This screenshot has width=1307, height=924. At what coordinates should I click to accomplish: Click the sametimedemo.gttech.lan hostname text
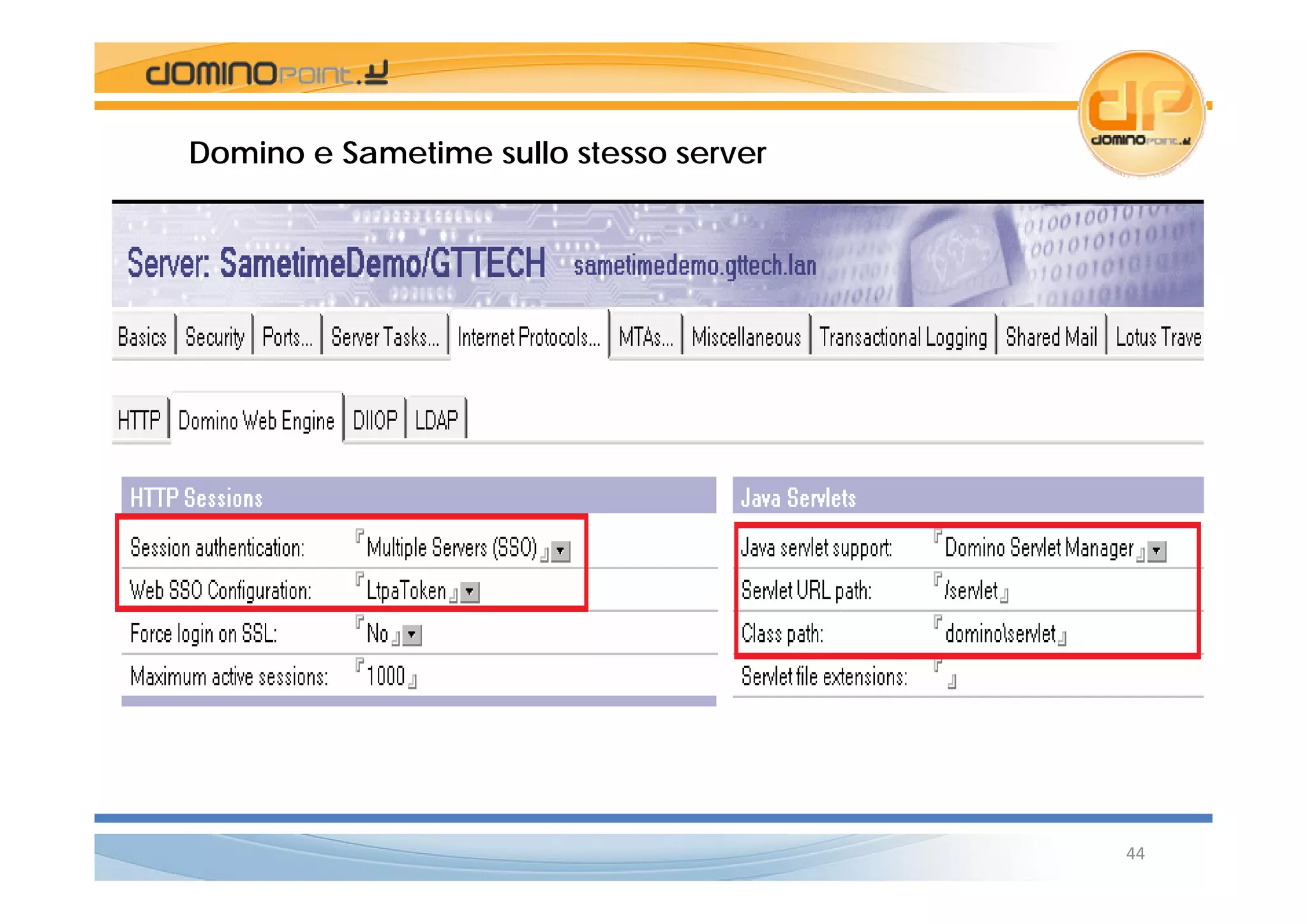694,265
